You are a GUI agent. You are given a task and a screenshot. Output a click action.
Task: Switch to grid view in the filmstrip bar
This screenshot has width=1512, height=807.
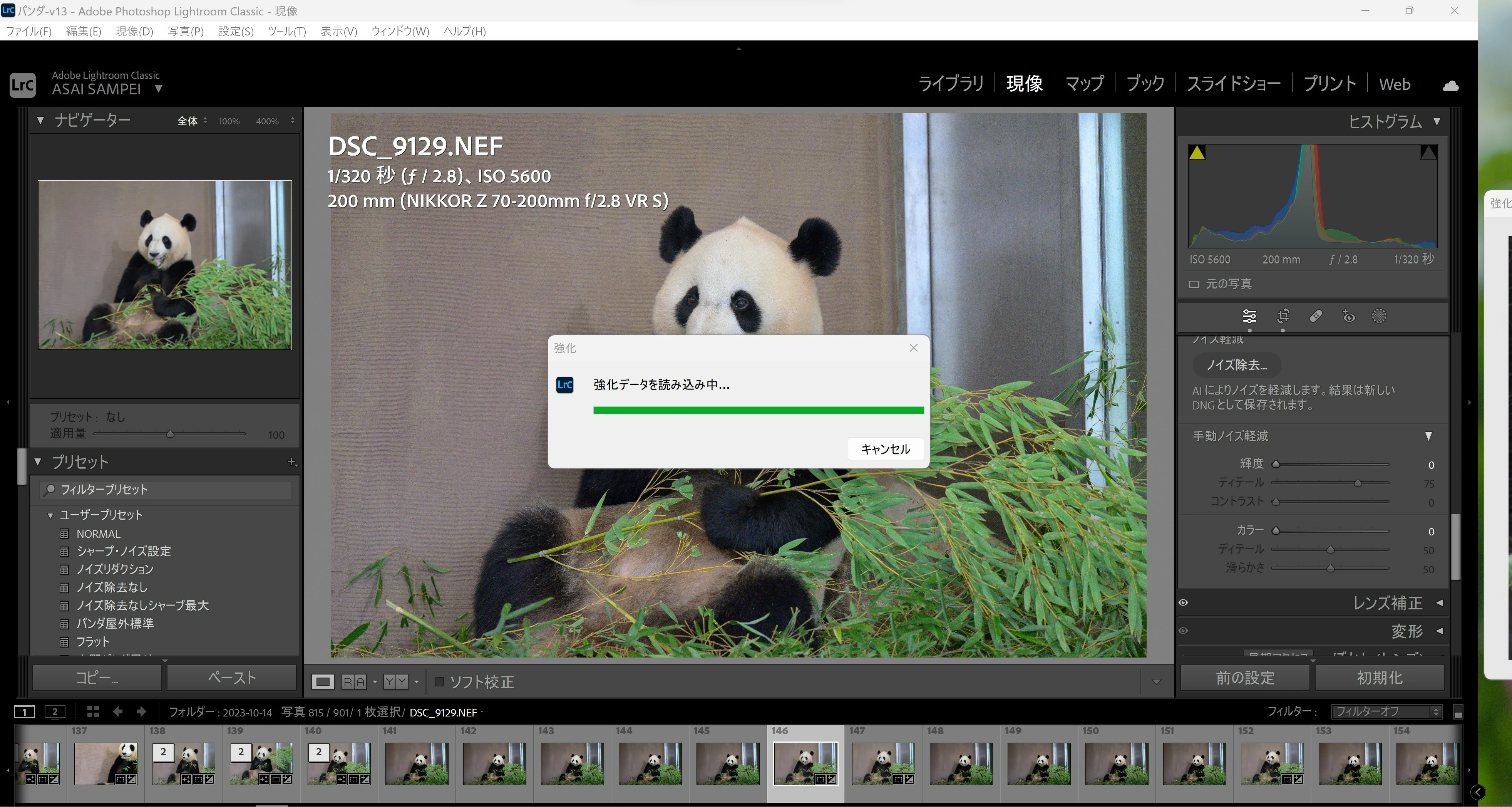pos(93,712)
